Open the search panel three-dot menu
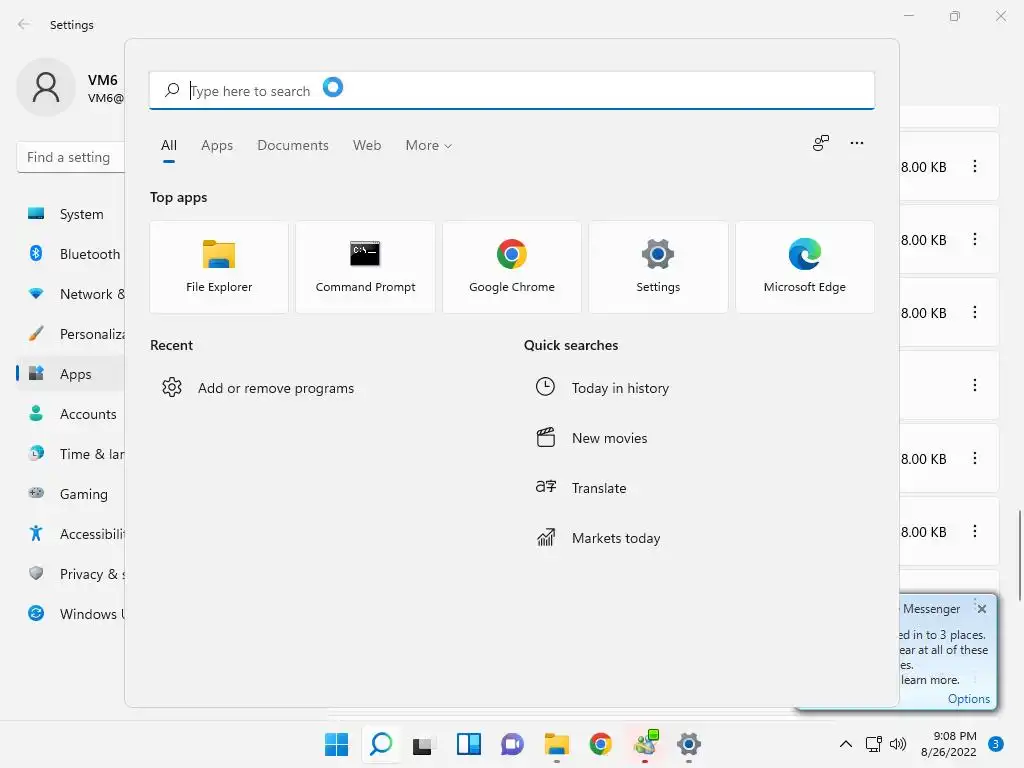The height and width of the screenshot is (768, 1024). click(857, 143)
